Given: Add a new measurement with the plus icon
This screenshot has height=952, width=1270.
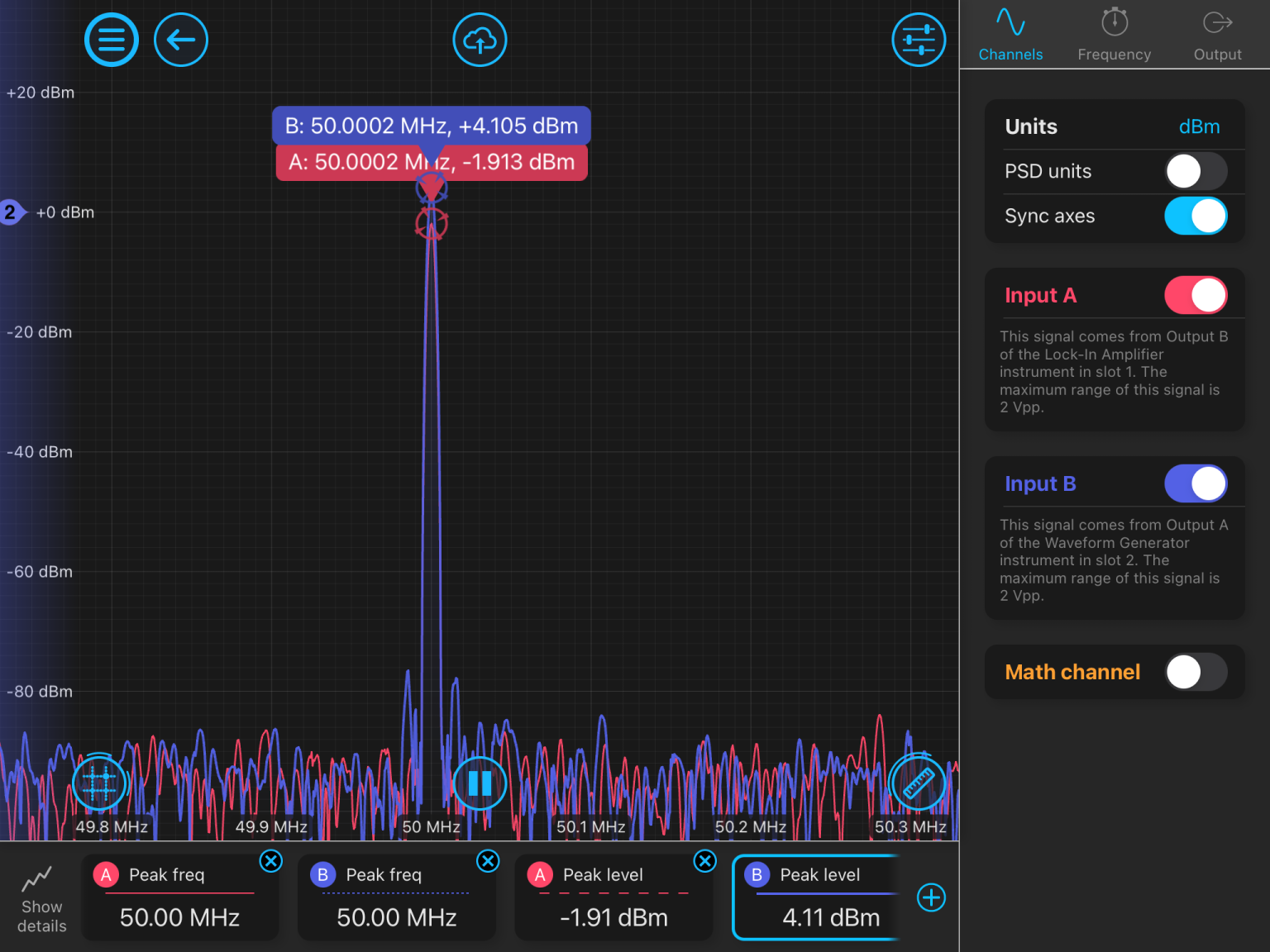Looking at the screenshot, I should click(931, 897).
